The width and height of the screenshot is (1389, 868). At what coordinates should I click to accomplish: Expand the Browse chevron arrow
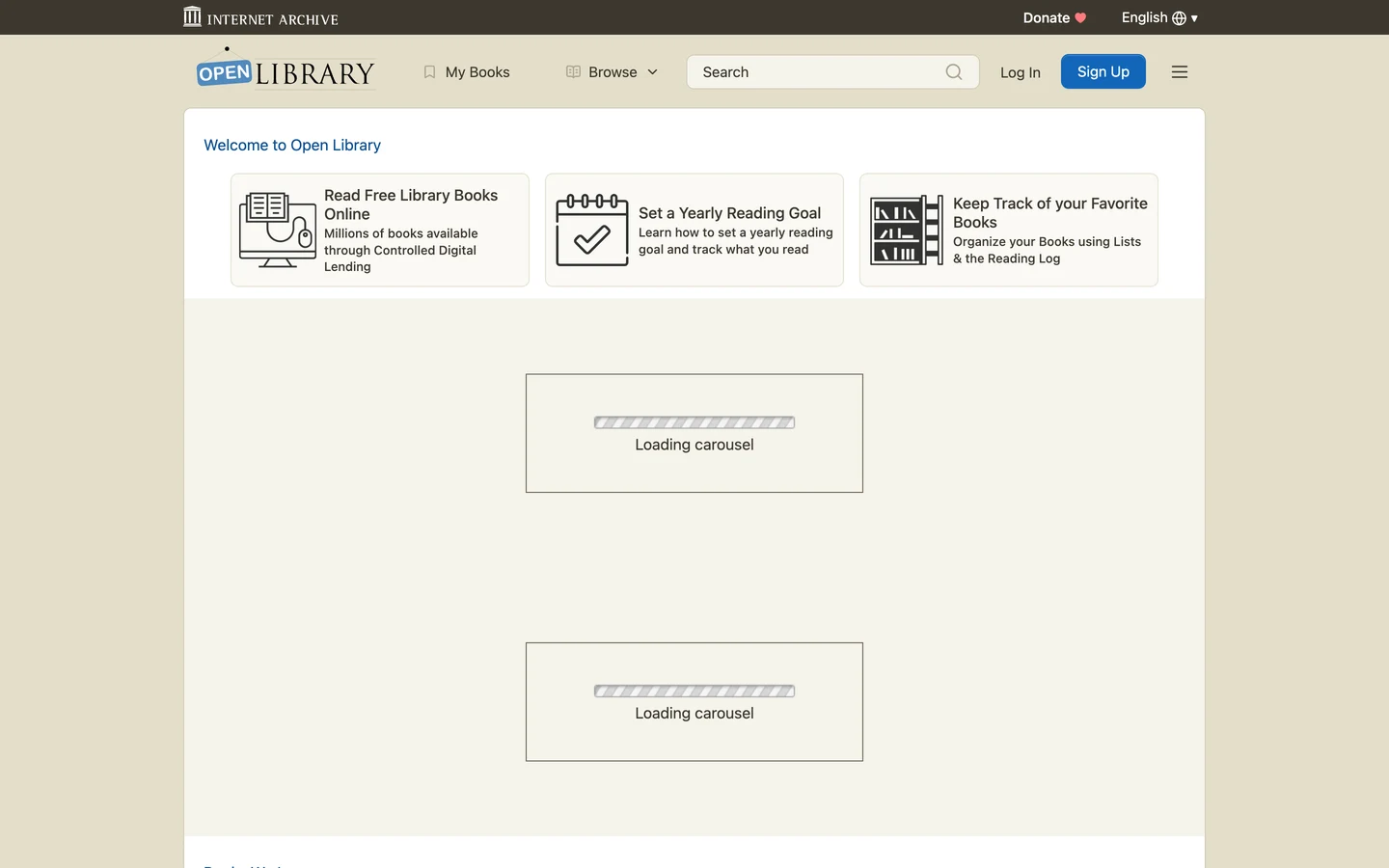[652, 72]
